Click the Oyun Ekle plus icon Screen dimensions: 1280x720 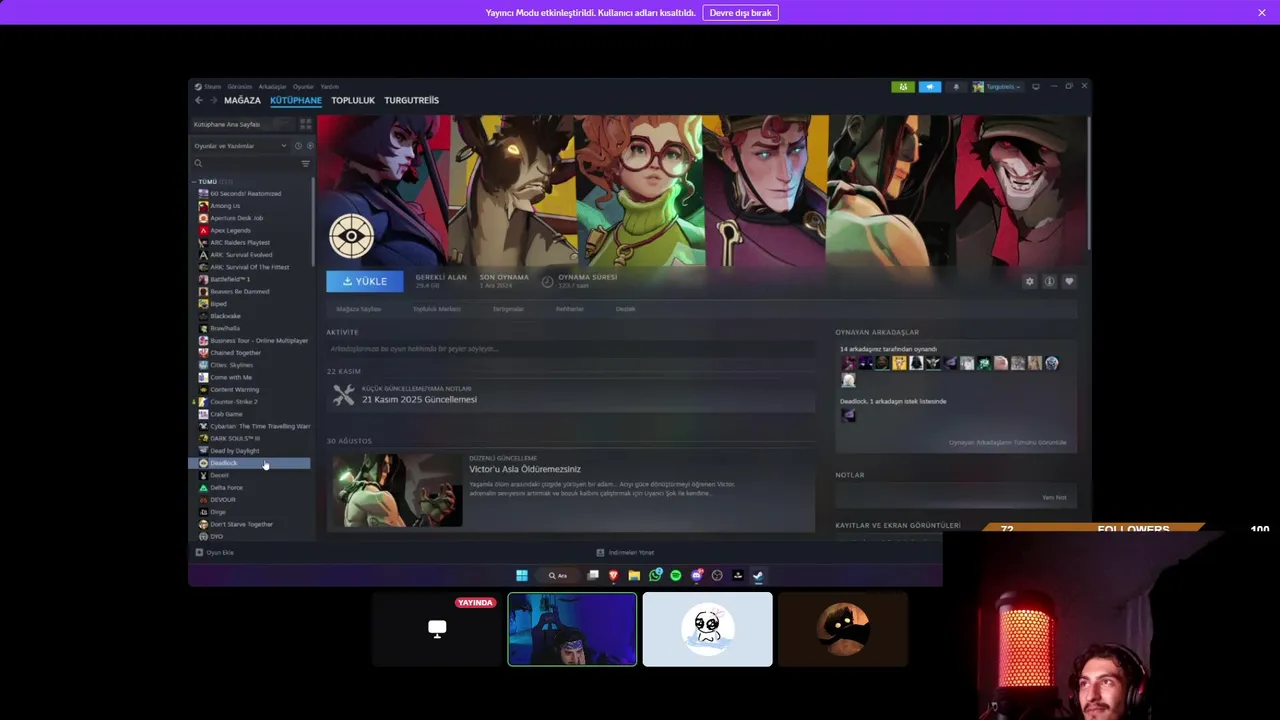(199, 552)
